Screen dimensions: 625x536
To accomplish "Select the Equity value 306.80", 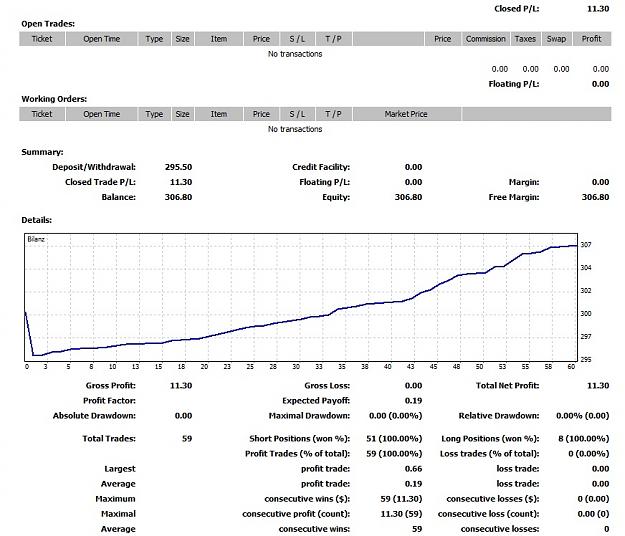I will coord(408,197).
